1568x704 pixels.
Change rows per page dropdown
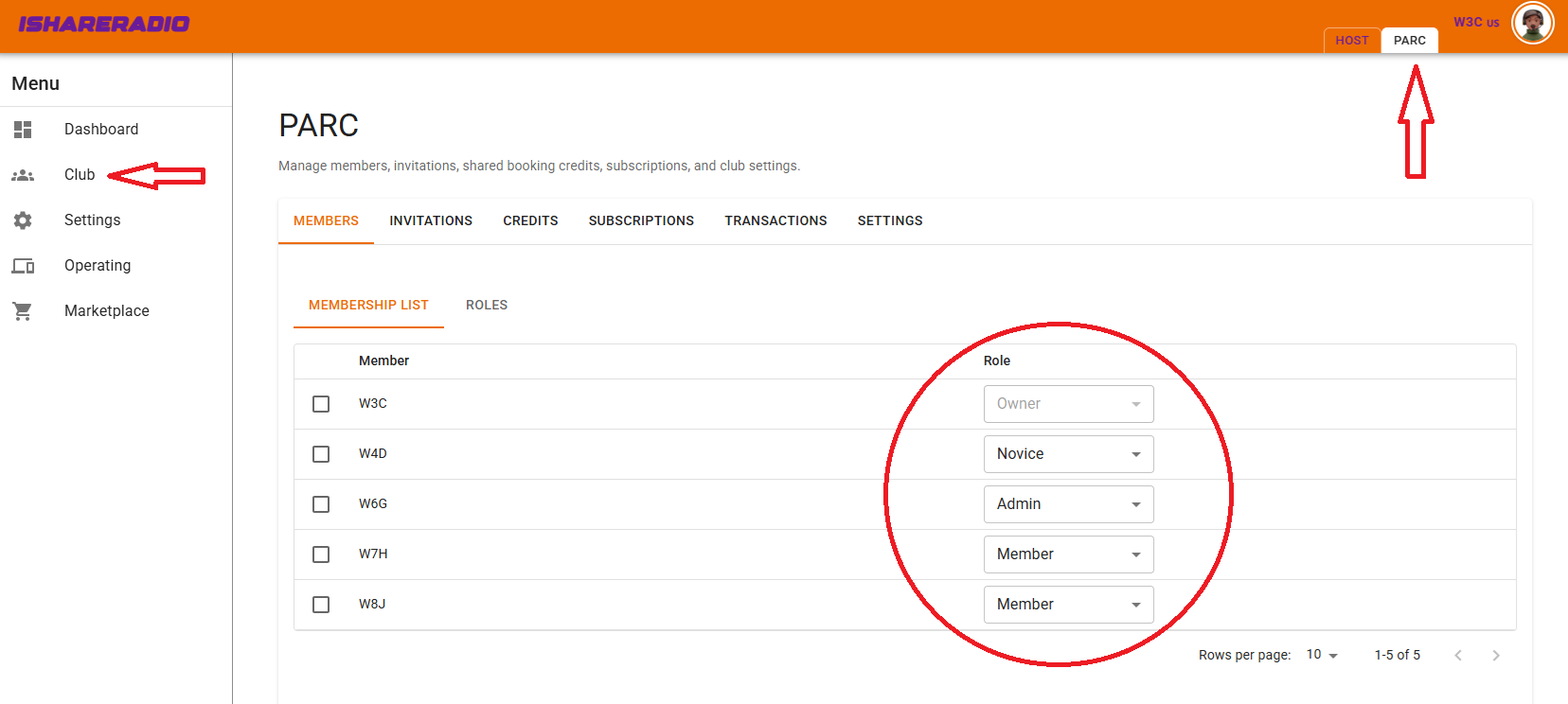pos(1322,655)
